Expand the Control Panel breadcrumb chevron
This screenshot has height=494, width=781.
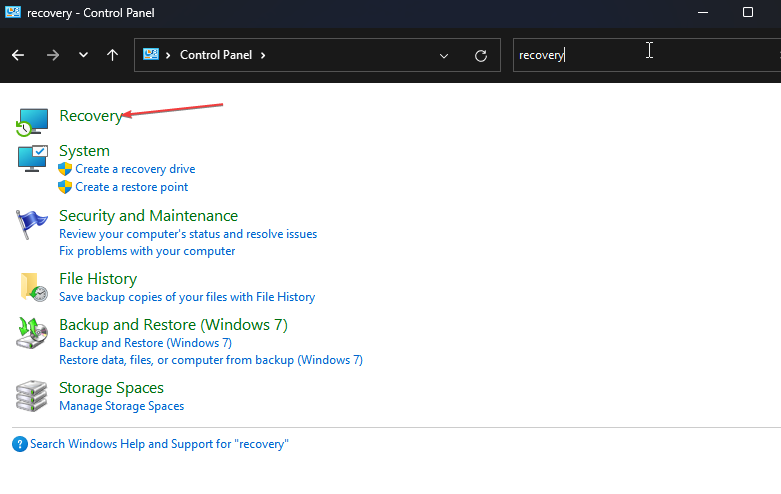(263, 55)
